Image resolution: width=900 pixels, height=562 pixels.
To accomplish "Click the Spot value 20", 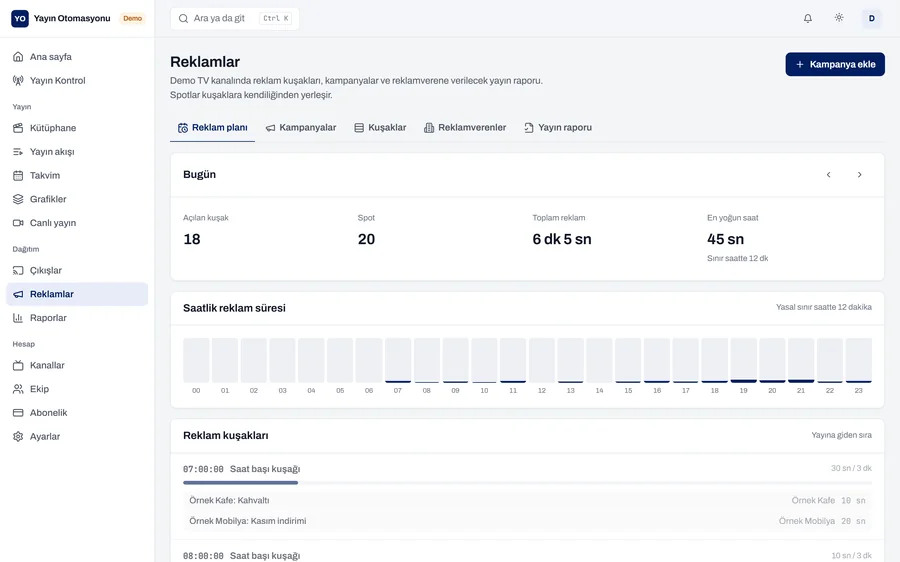I will (x=366, y=239).
